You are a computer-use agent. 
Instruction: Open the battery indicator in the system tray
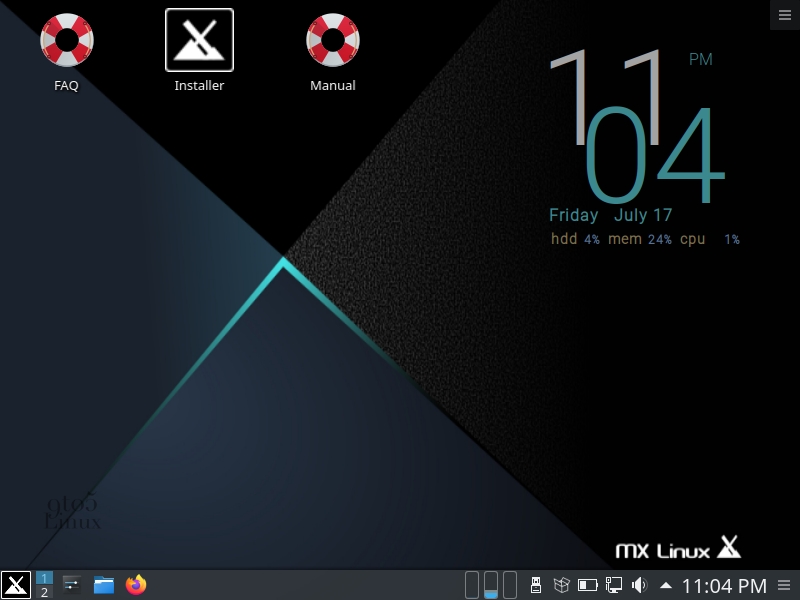click(586, 585)
